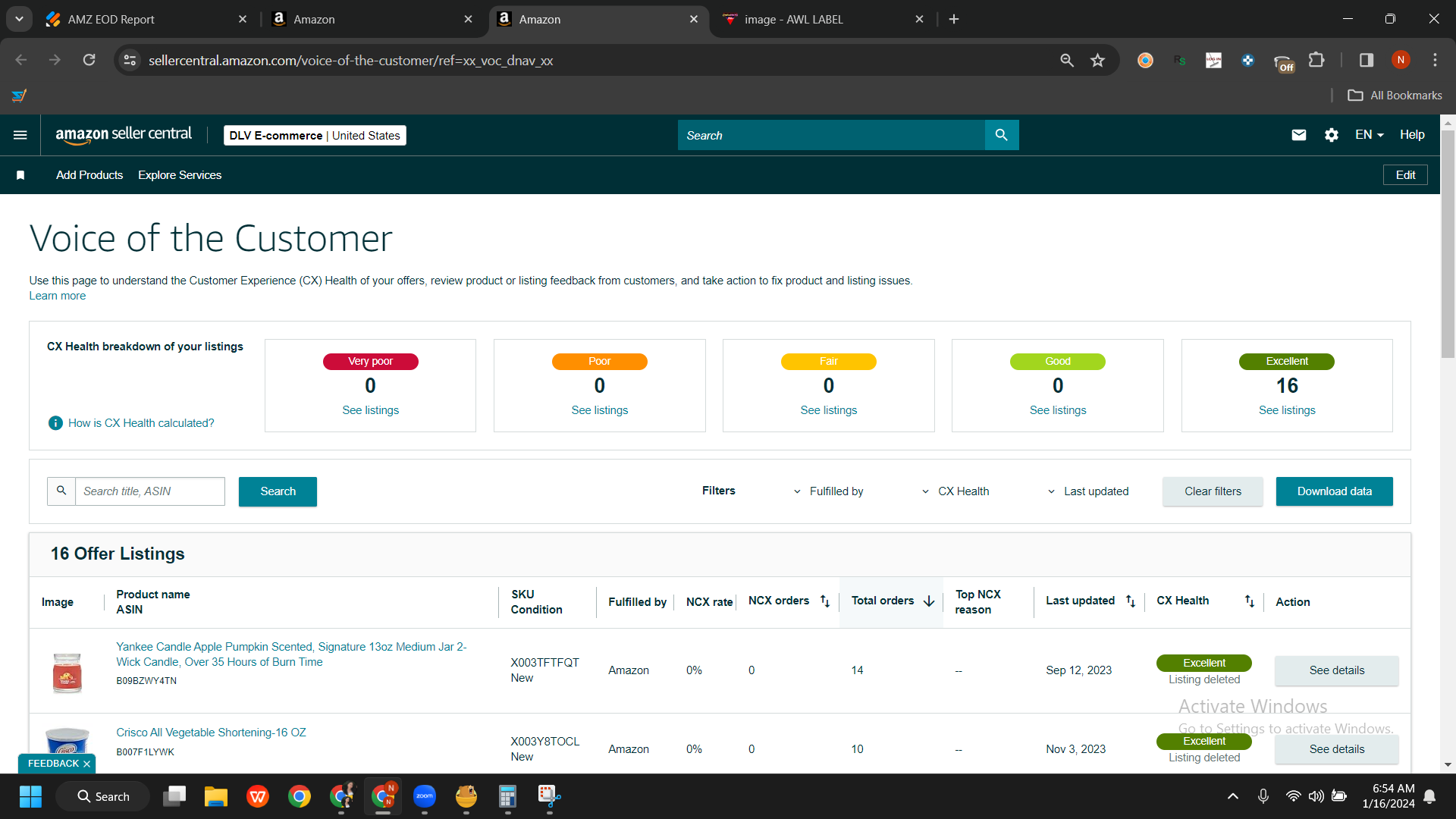Viewport: 1456px width, 819px height.
Task: Focus the Seller Central header Search field
Action: coord(831,135)
